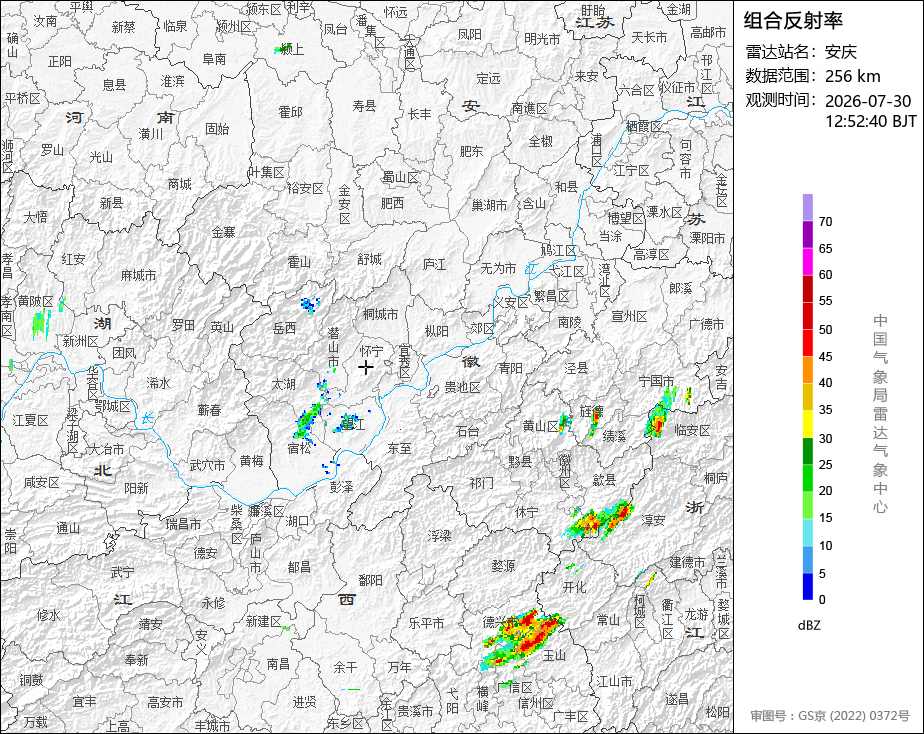This screenshot has width=924, height=734.
Task: Pick the light purple swatch above 70 dBZ
Action: tap(808, 207)
